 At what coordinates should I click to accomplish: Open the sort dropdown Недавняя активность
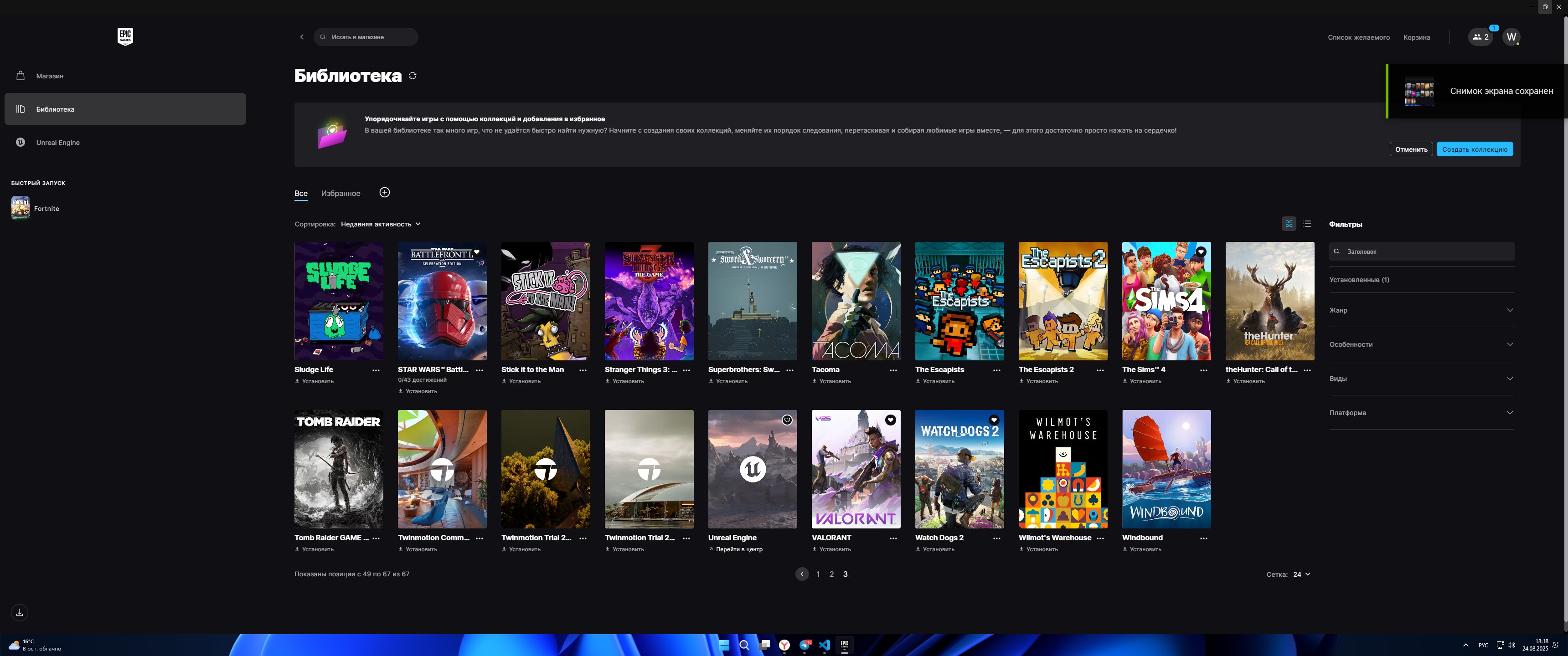[381, 224]
